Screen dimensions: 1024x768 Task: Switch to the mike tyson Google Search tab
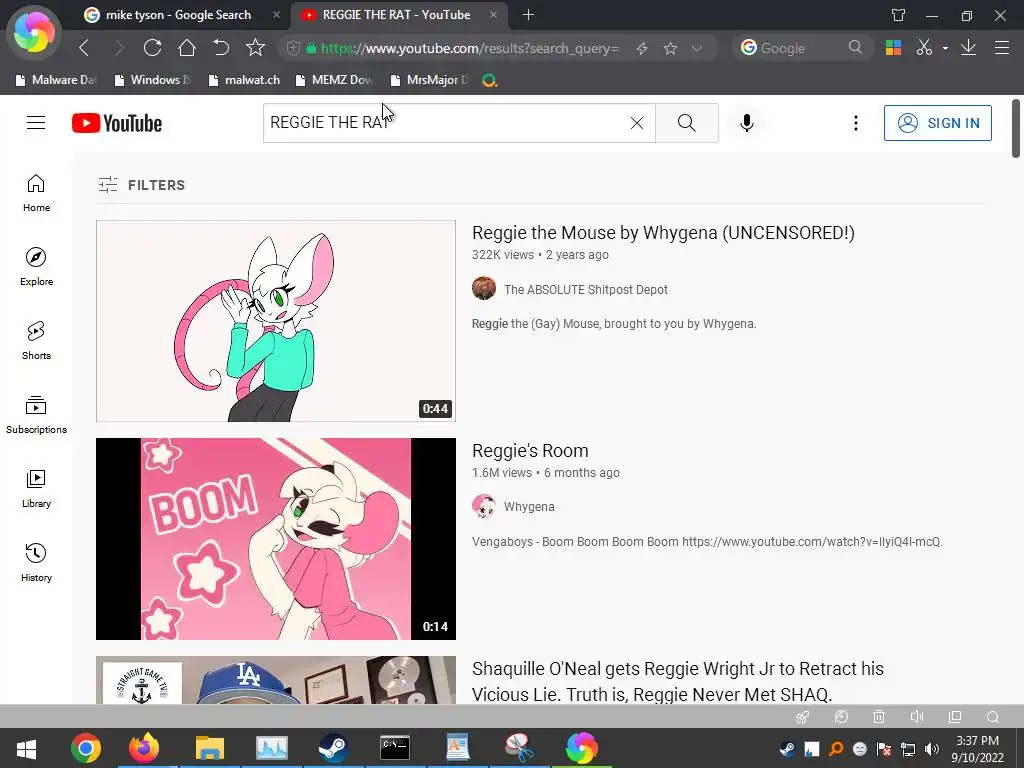click(178, 14)
